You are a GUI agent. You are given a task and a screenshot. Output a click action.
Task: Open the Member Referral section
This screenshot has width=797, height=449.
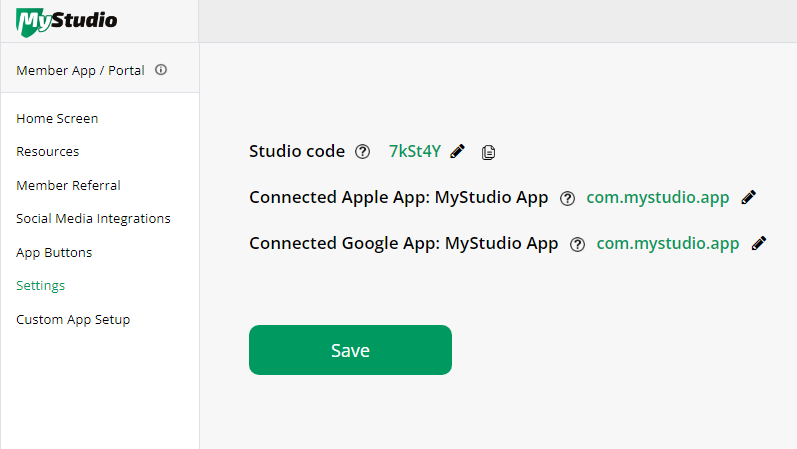[68, 186]
